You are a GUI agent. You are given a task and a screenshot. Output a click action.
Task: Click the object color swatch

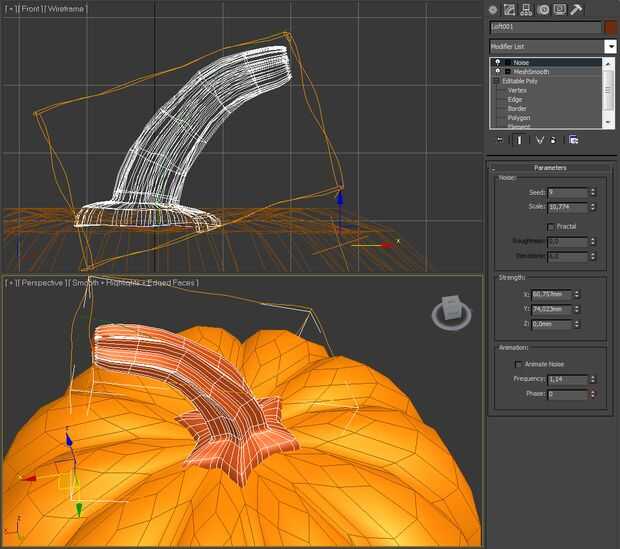click(610, 27)
